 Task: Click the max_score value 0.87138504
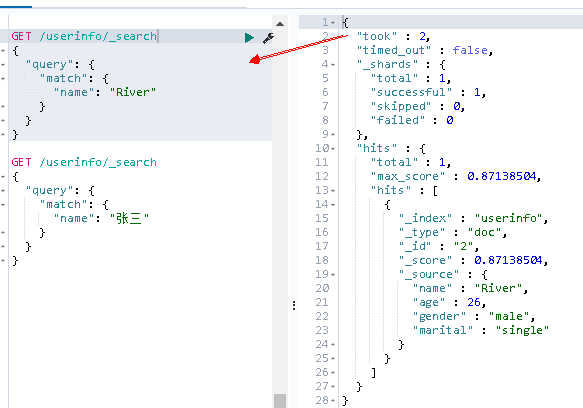(x=502, y=176)
